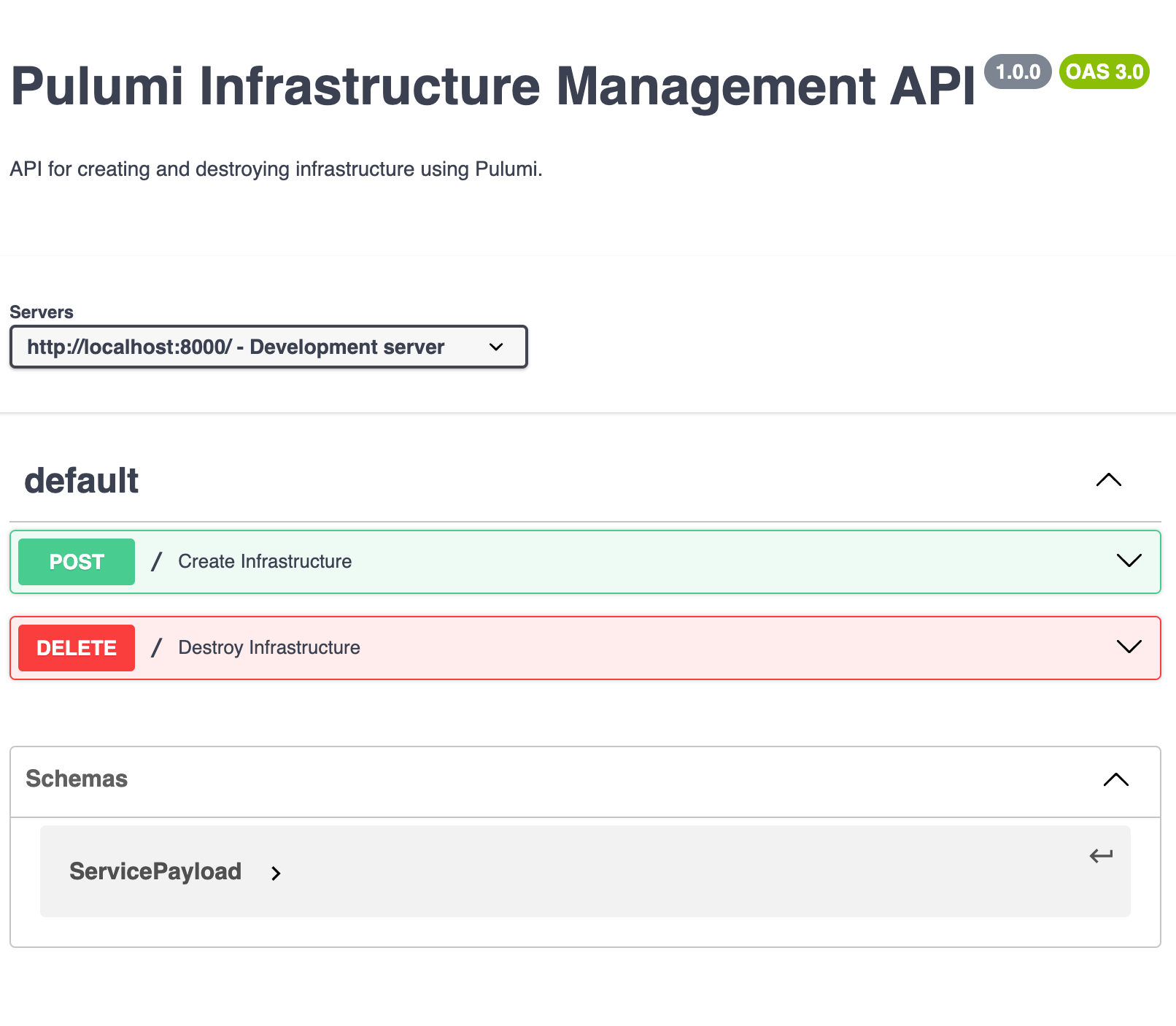Click the red DELETE method badge
The image size is (1176, 1026).
coord(77,648)
